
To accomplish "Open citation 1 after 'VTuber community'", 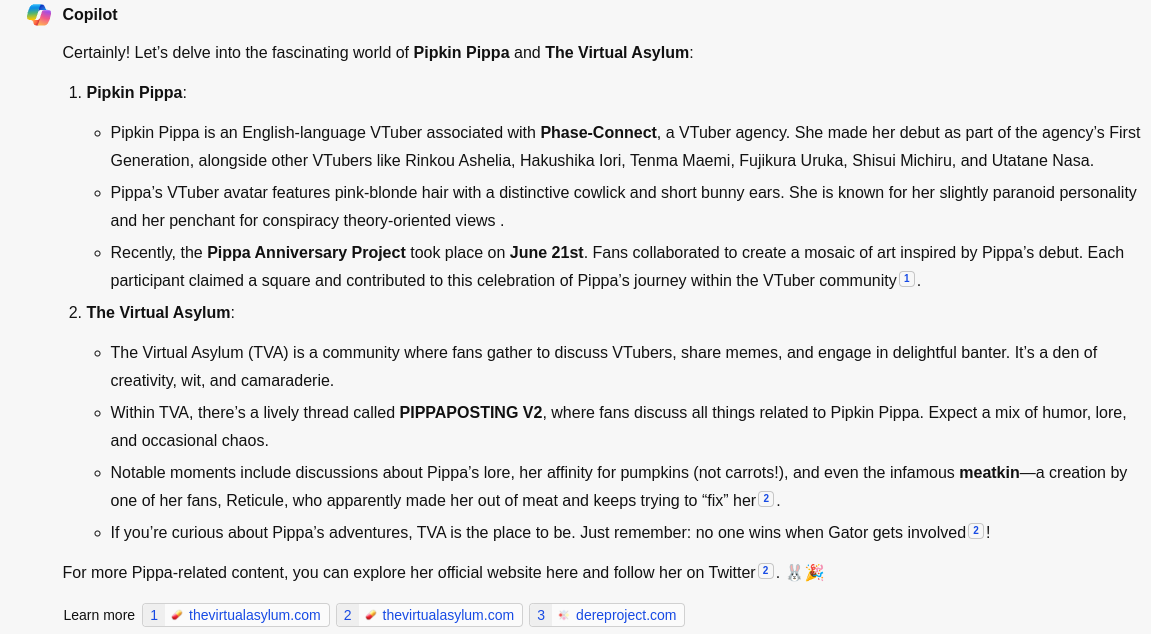I will tap(907, 279).
